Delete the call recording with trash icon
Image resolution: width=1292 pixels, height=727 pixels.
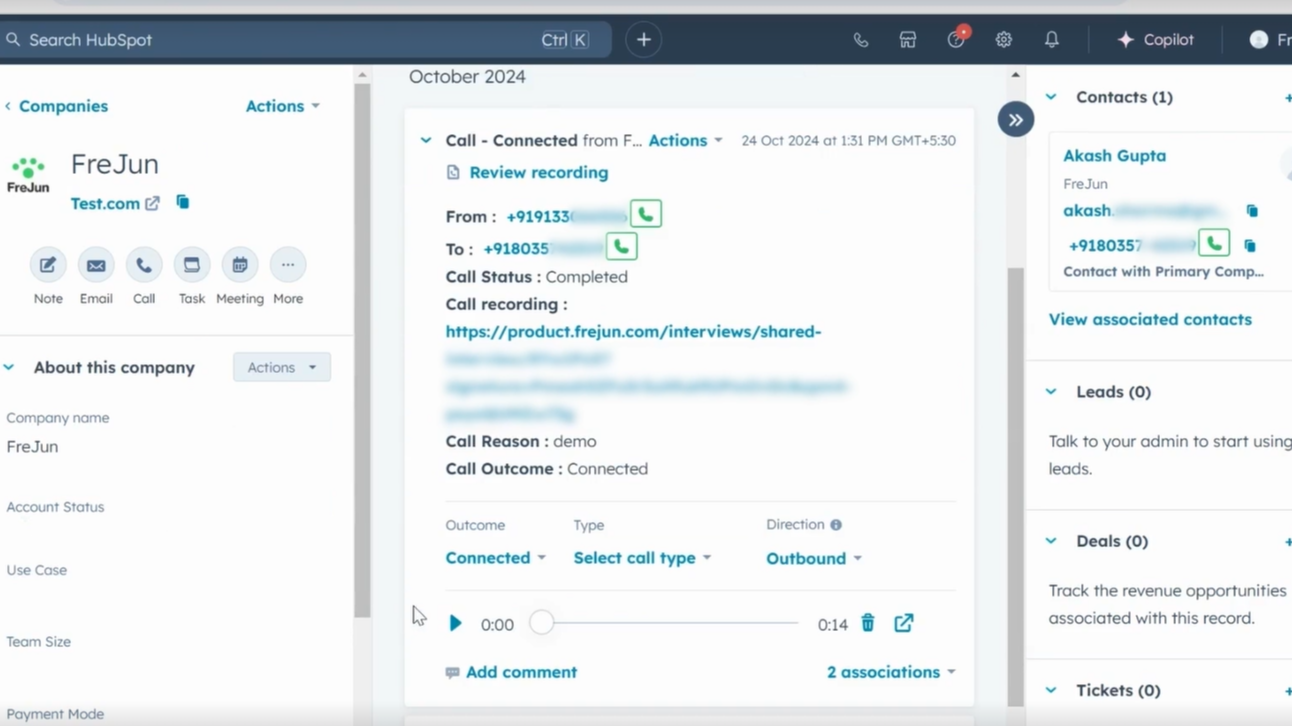(x=868, y=623)
